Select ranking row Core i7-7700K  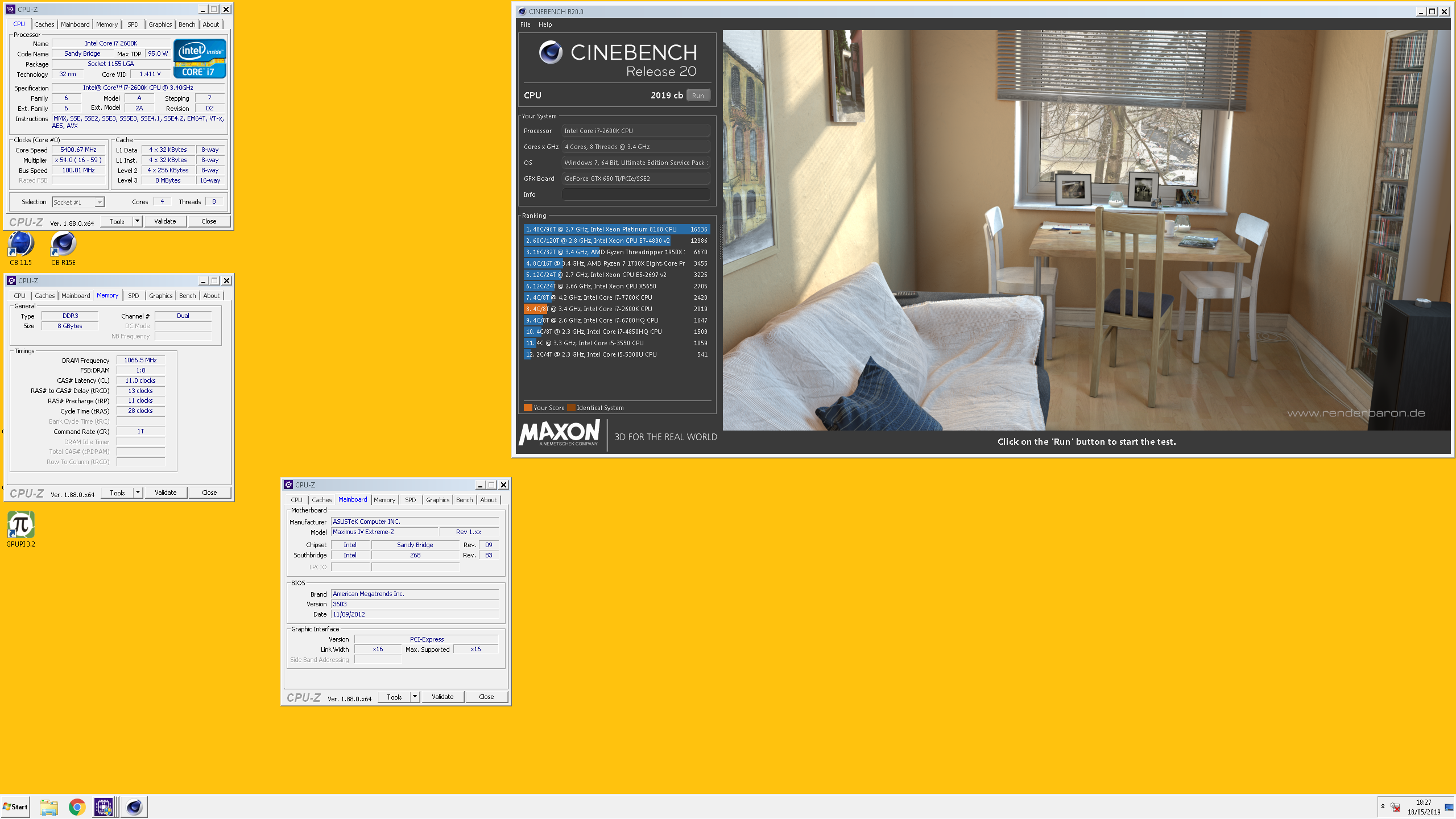(617, 297)
